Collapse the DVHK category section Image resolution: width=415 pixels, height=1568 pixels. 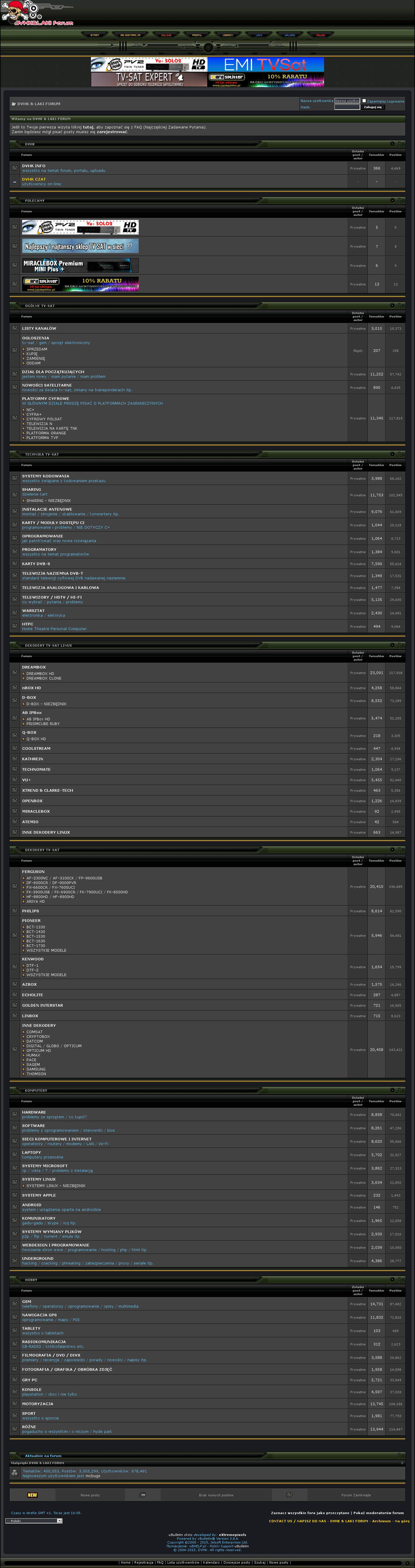(x=392, y=144)
